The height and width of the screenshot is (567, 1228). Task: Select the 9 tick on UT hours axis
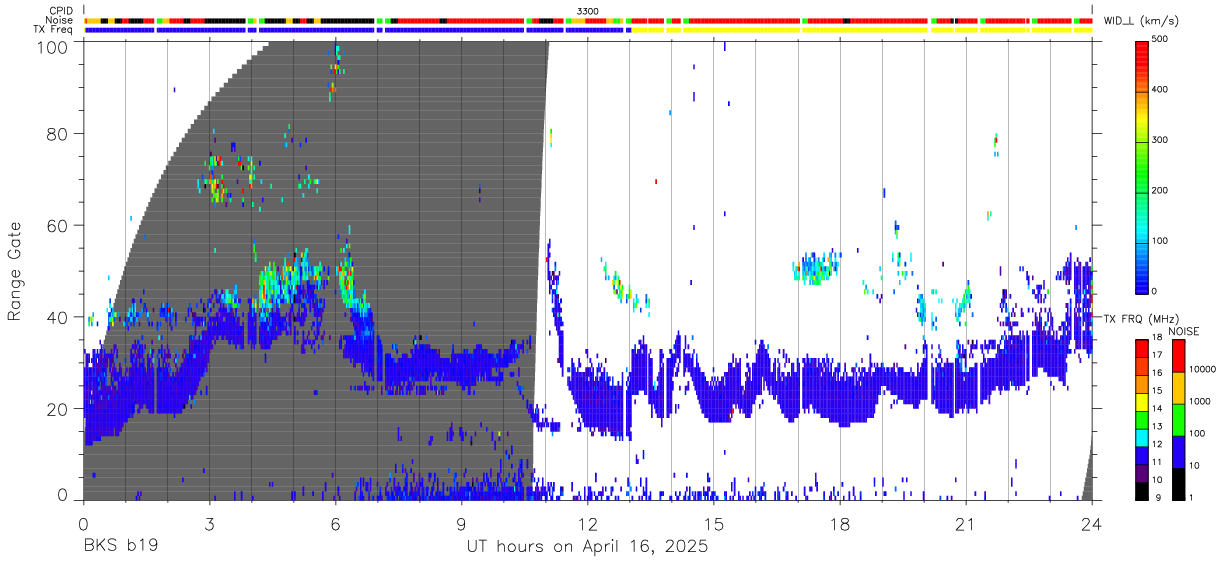pyautogui.click(x=461, y=523)
